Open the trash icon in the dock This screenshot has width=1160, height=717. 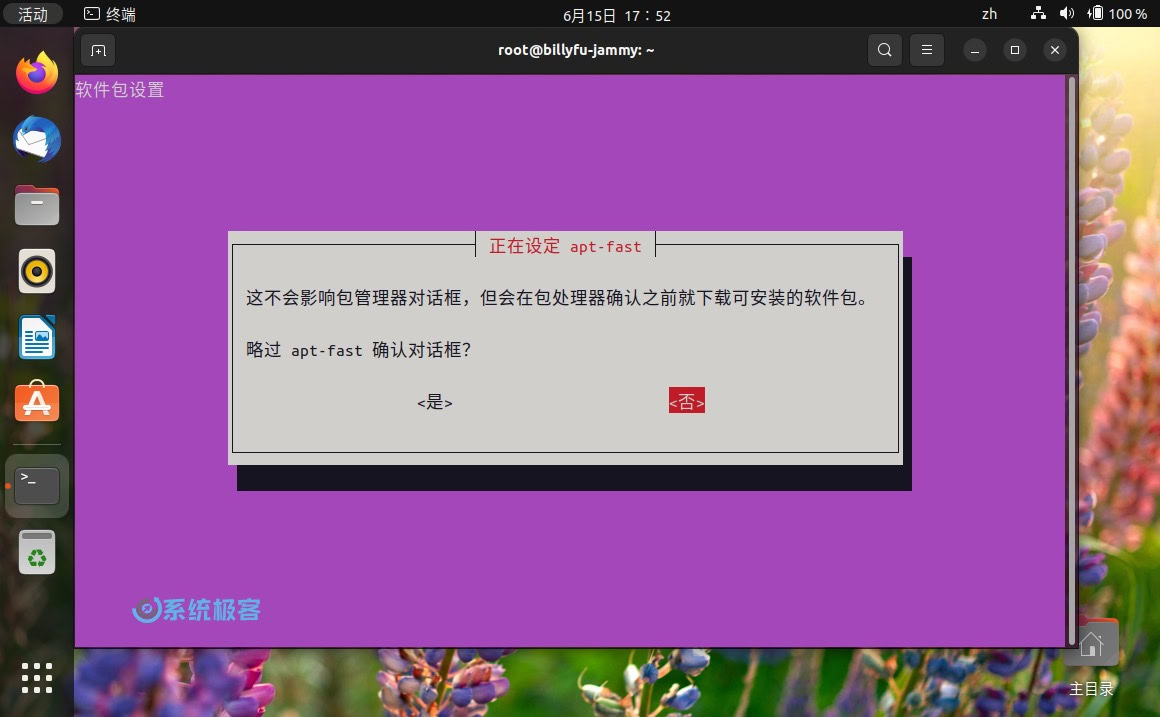36,552
